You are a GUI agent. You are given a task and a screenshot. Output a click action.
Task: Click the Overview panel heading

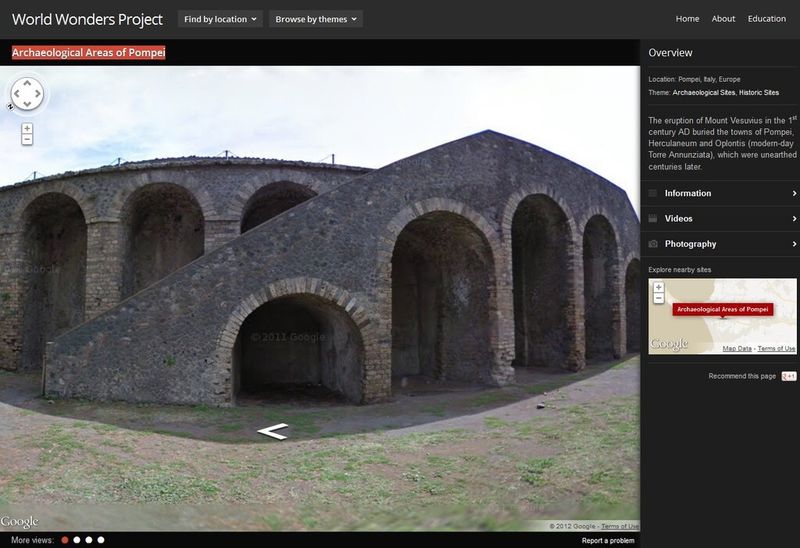[x=670, y=53]
